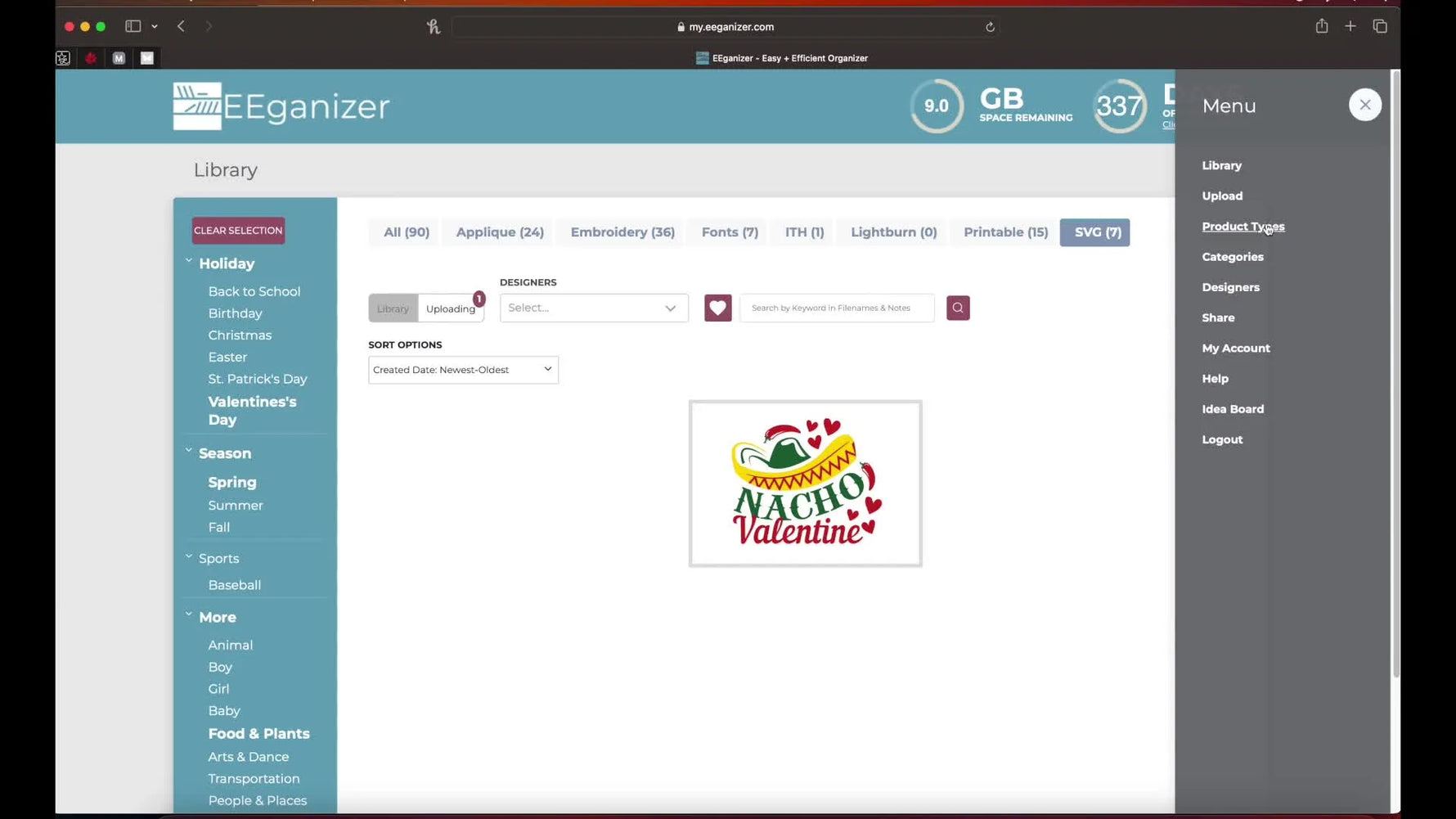Collapse the Holiday category section

pos(188,262)
